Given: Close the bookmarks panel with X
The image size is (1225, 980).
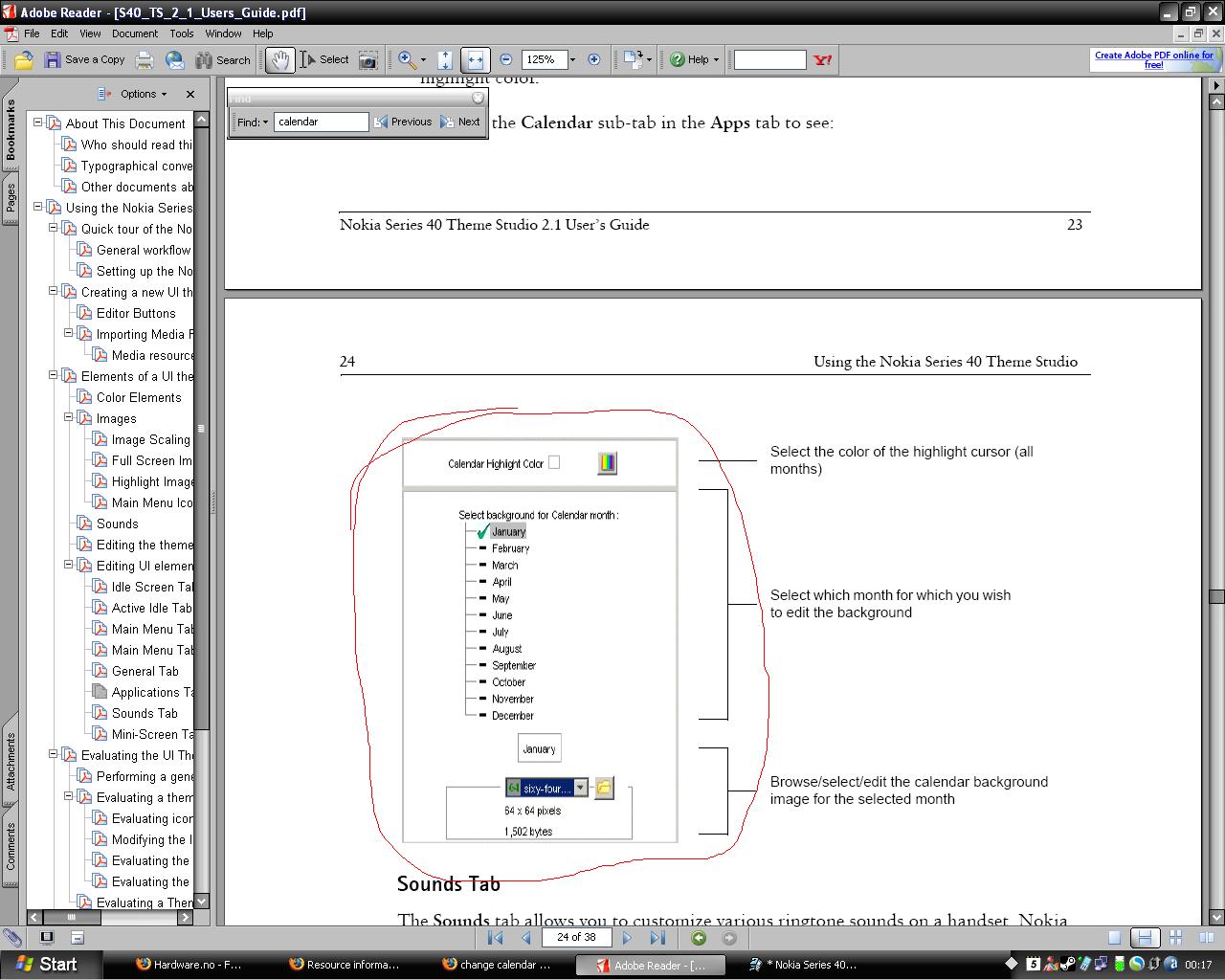Looking at the screenshot, I should pyautogui.click(x=189, y=94).
